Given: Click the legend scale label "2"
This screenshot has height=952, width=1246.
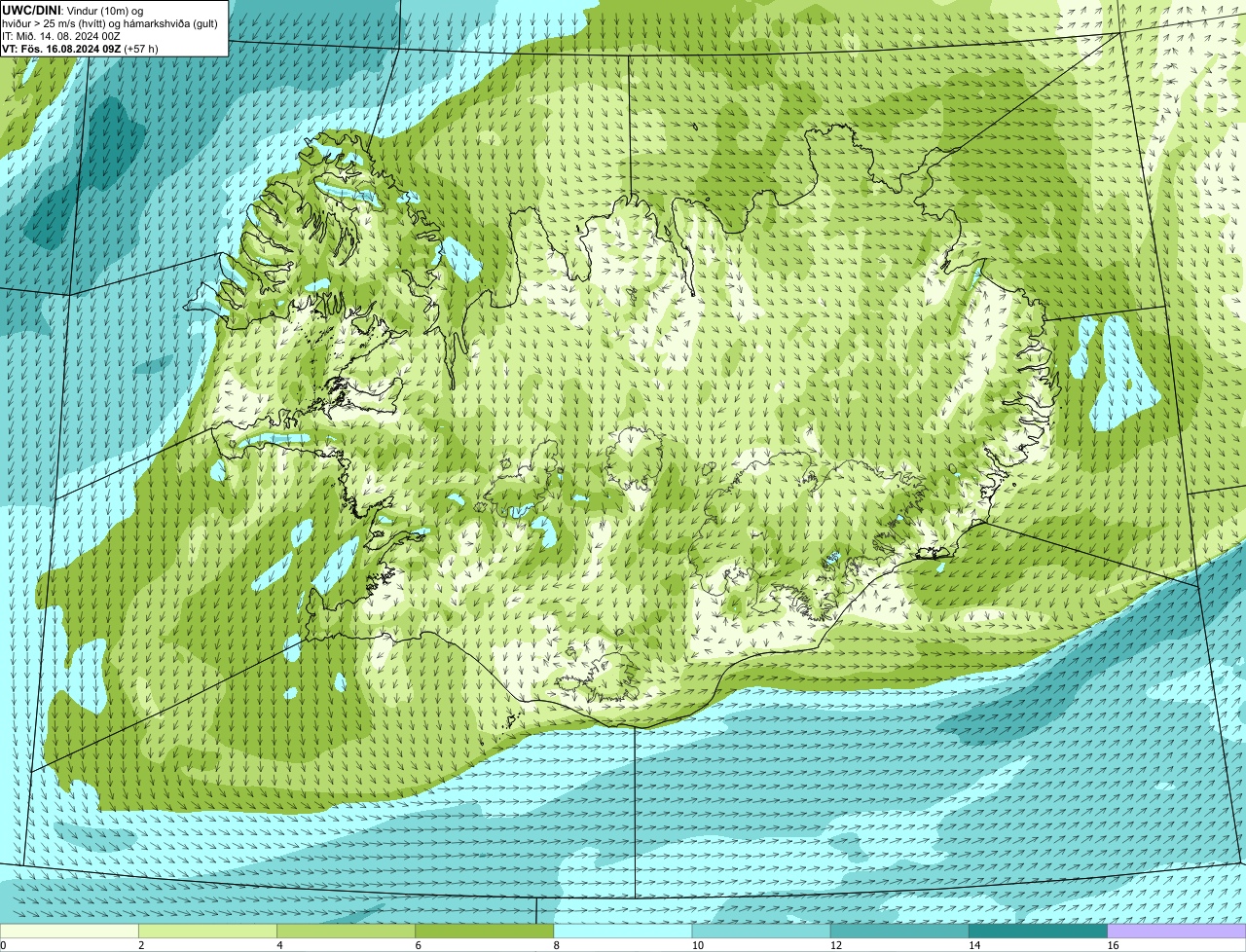Looking at the screenshot, I should tap(141, 945).
